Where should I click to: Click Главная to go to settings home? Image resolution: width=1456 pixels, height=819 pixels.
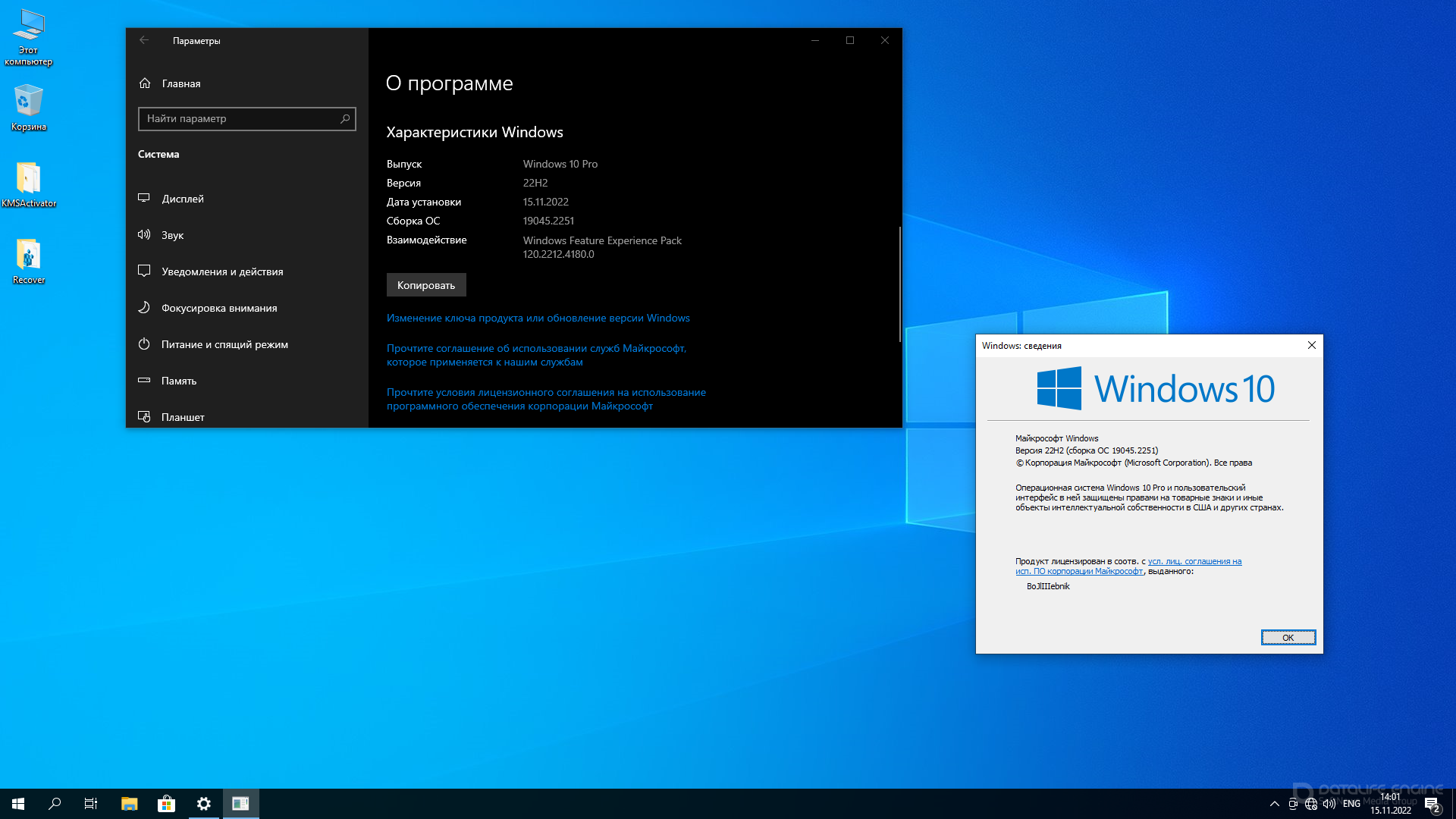pos(181,83)
